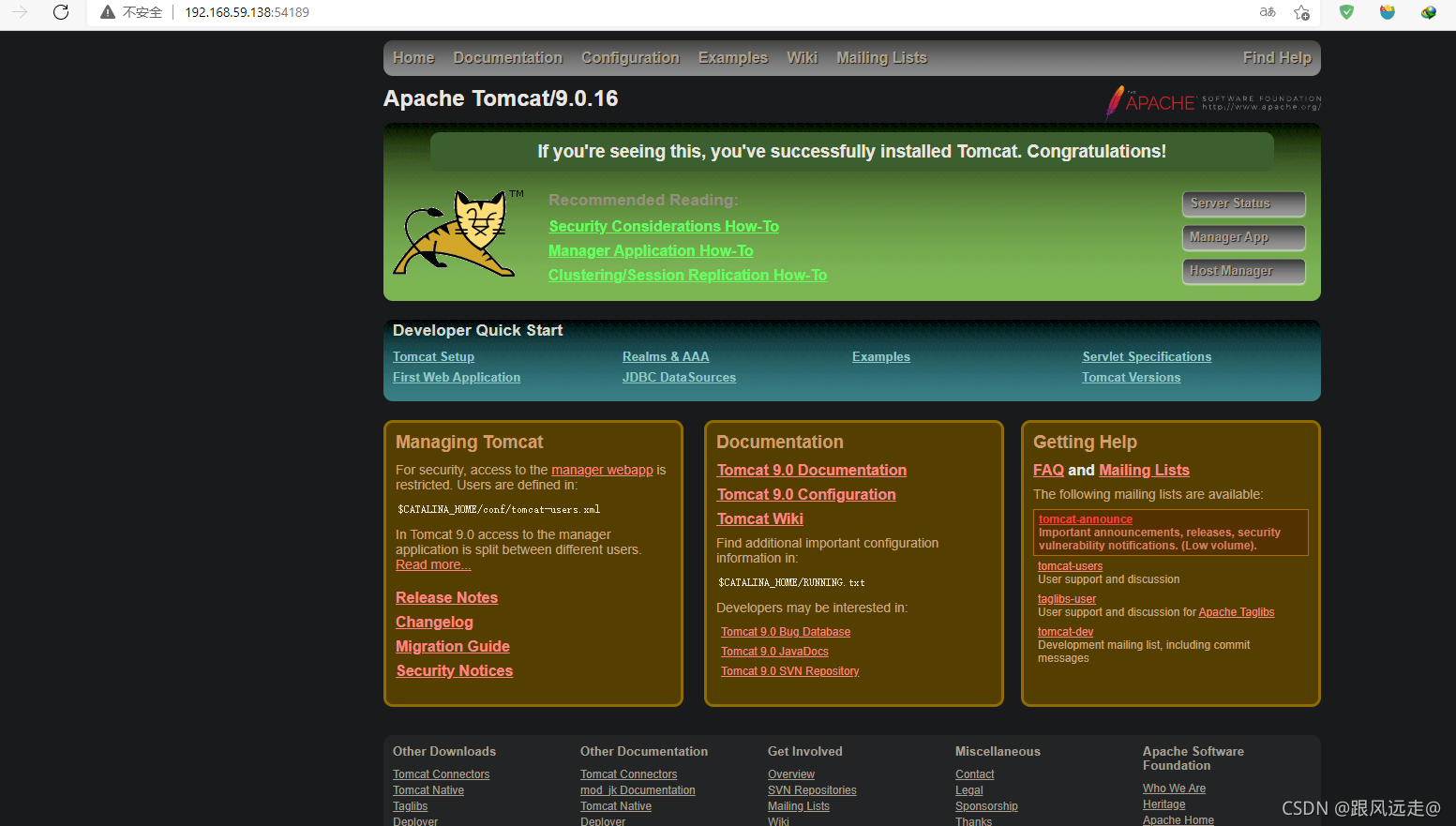Click the not-secure warning triangle icon
The height and width of the screenshot is (826, 1456).
click(108, 12)
